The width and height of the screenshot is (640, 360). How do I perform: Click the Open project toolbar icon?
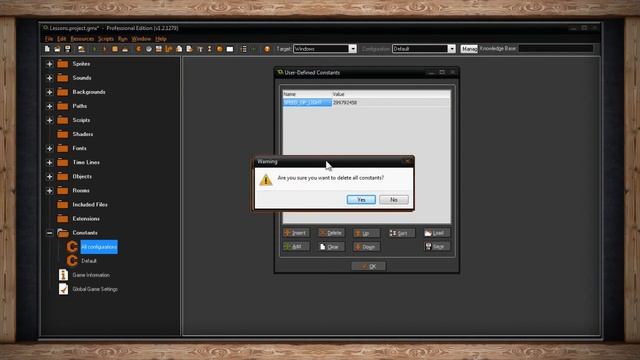57,49
